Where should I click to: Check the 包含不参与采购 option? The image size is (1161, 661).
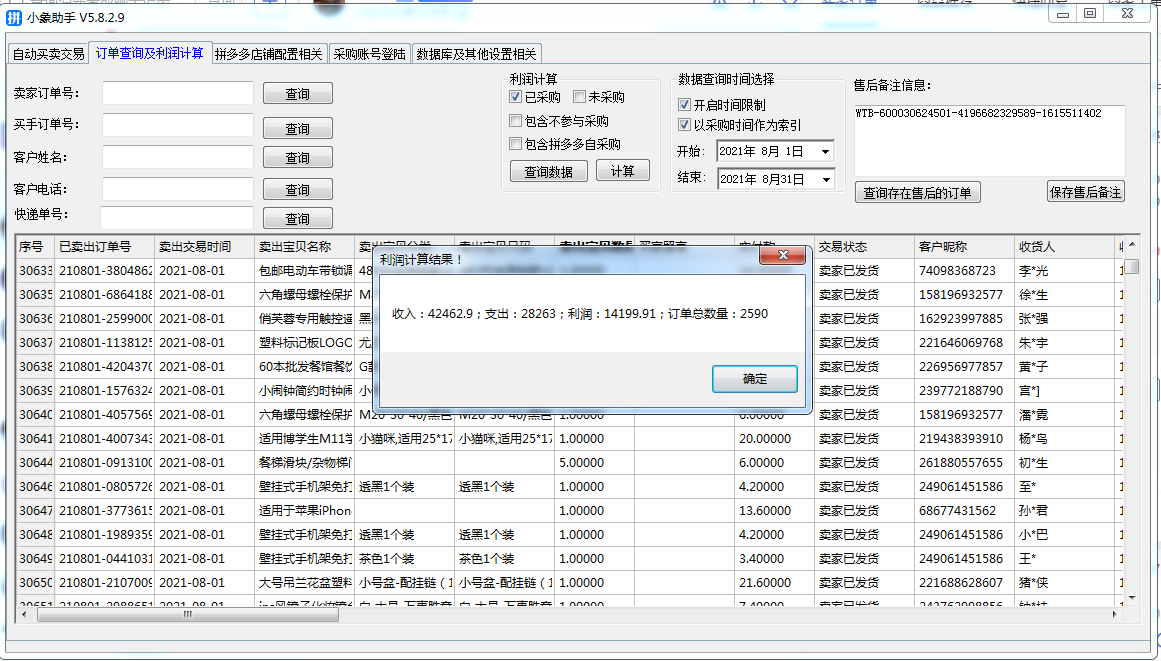click(516, 121)
